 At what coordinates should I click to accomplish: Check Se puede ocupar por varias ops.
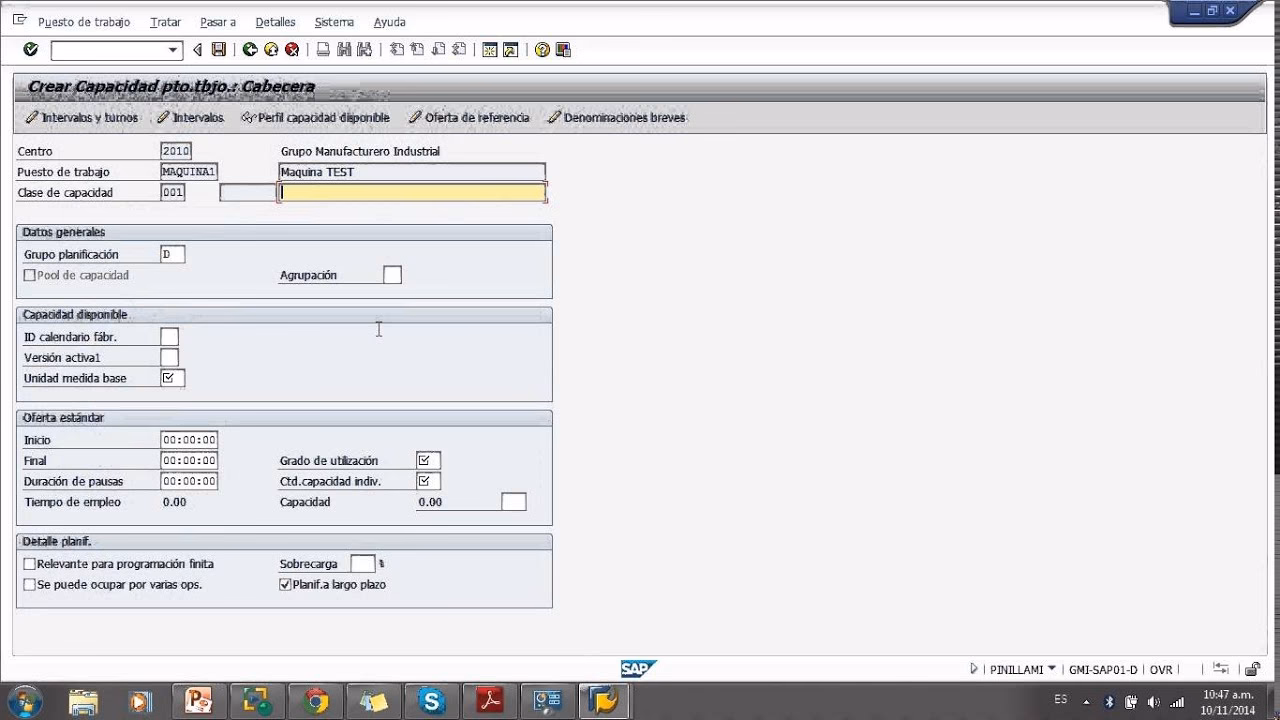point(29,584)
